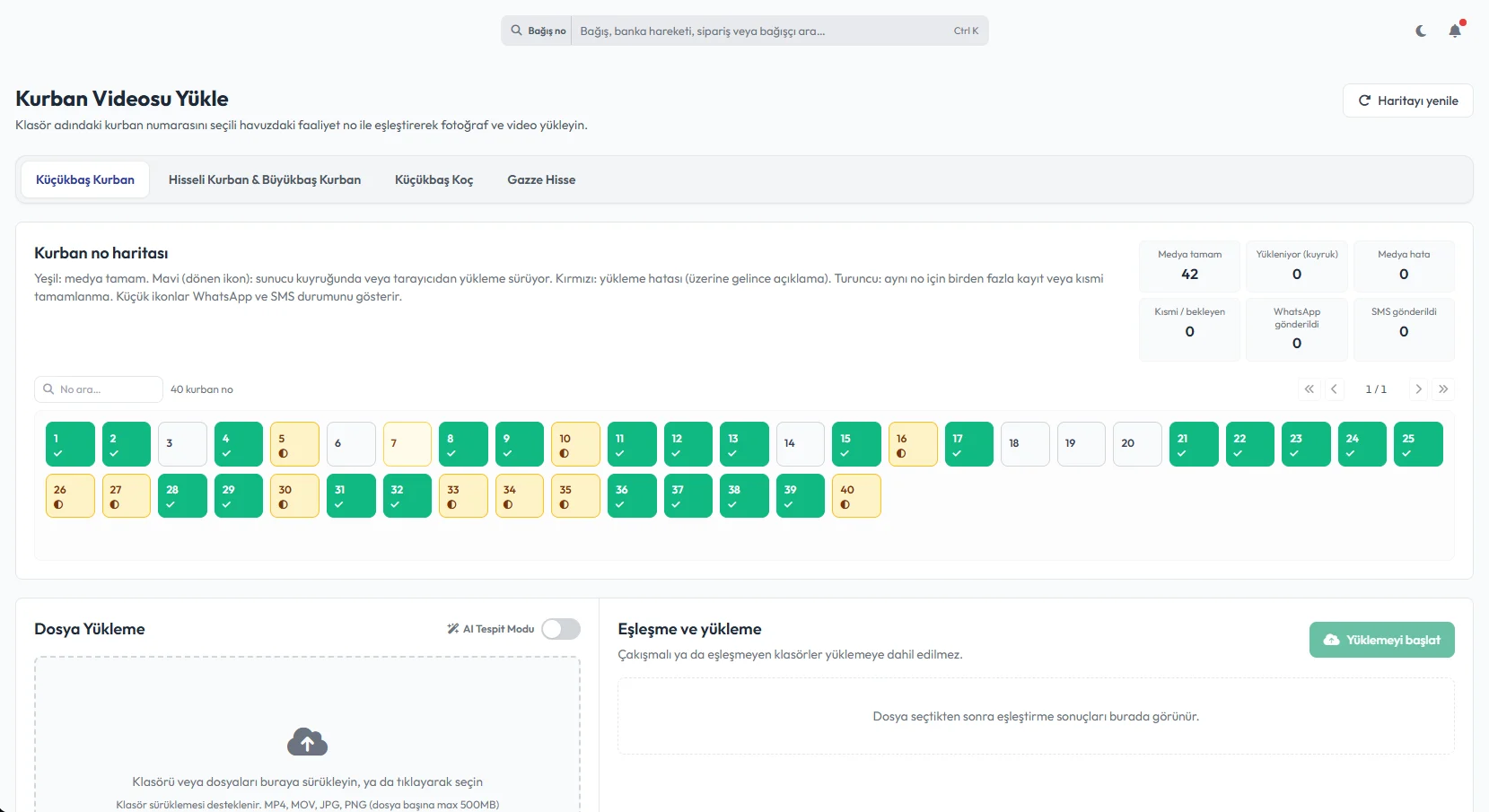
Task: Click the Yükleniyor (kuyruk) stat card
Action: (1297, 266)
